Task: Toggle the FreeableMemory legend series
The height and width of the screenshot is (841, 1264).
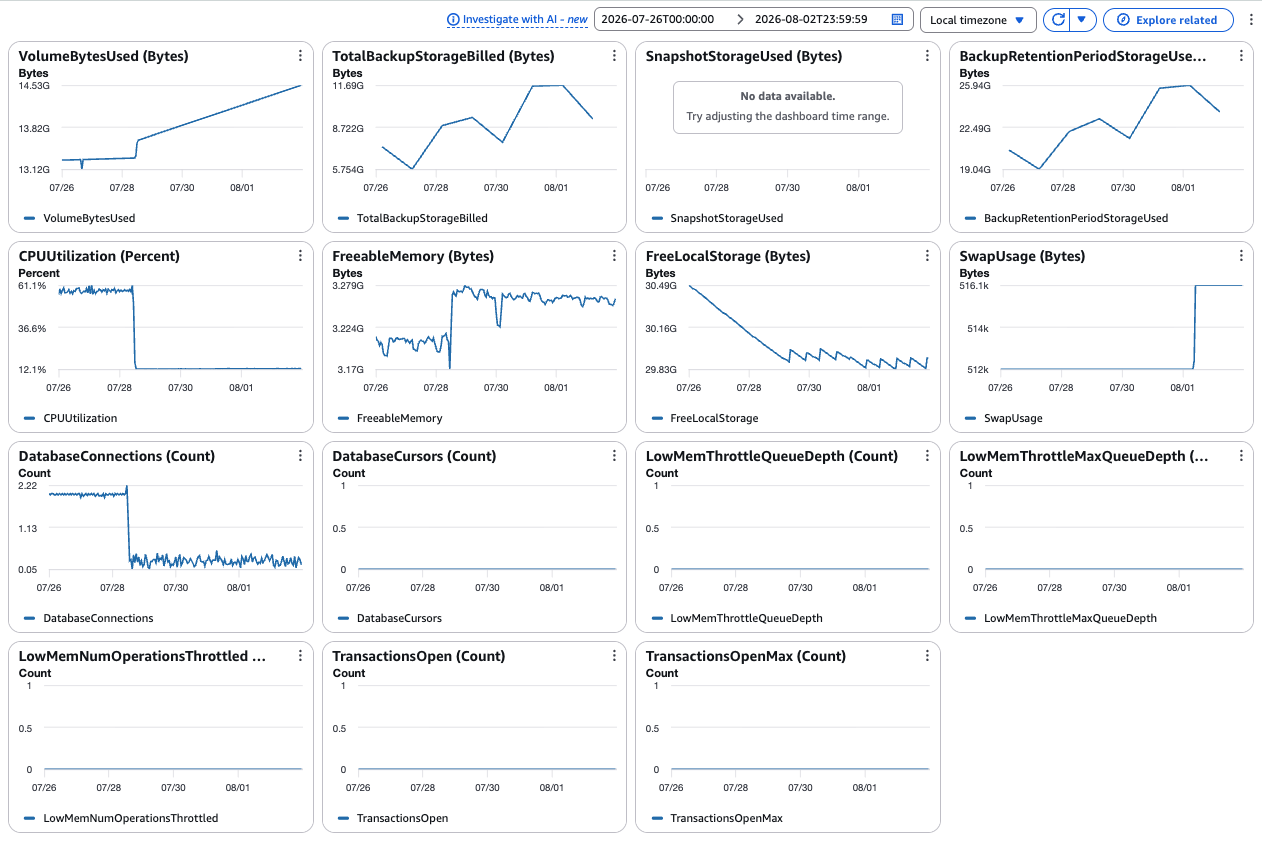Action: pos(389,418)
